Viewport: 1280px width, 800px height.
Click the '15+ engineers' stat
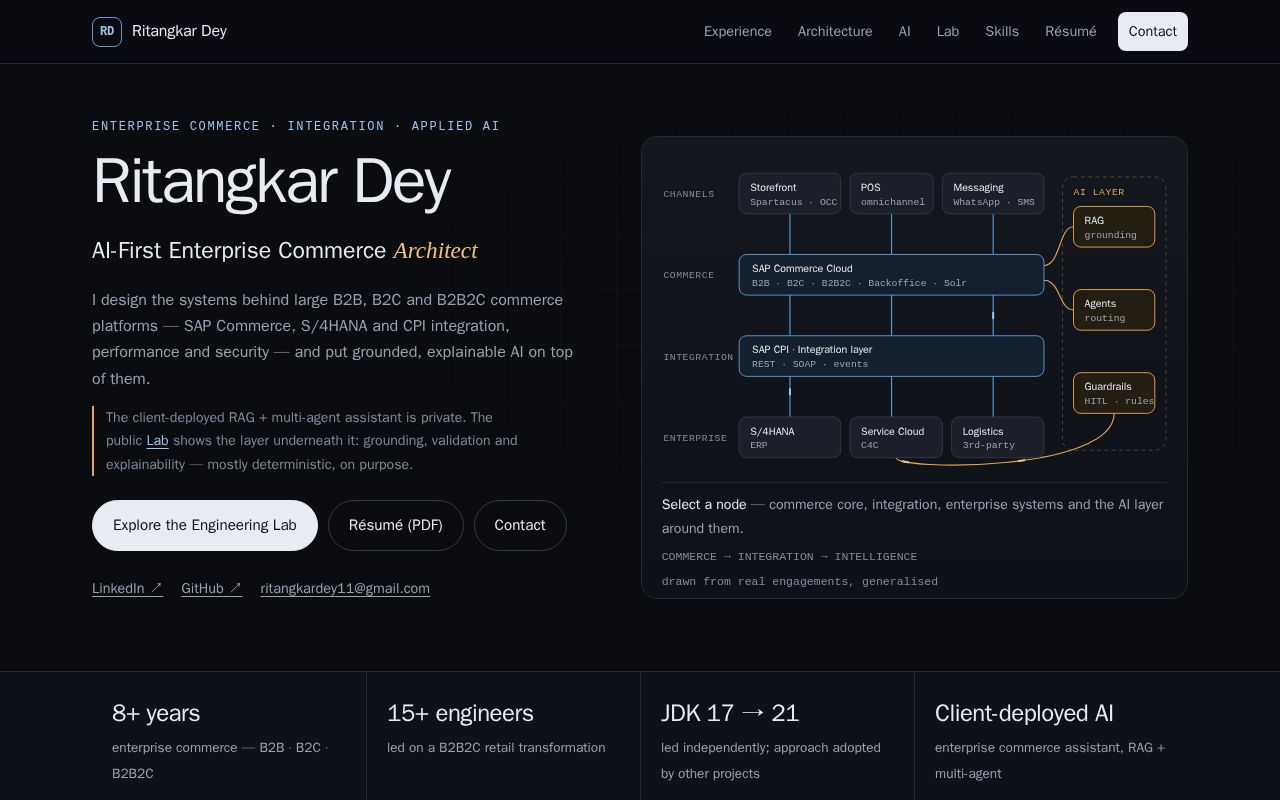tap(460, 713)
